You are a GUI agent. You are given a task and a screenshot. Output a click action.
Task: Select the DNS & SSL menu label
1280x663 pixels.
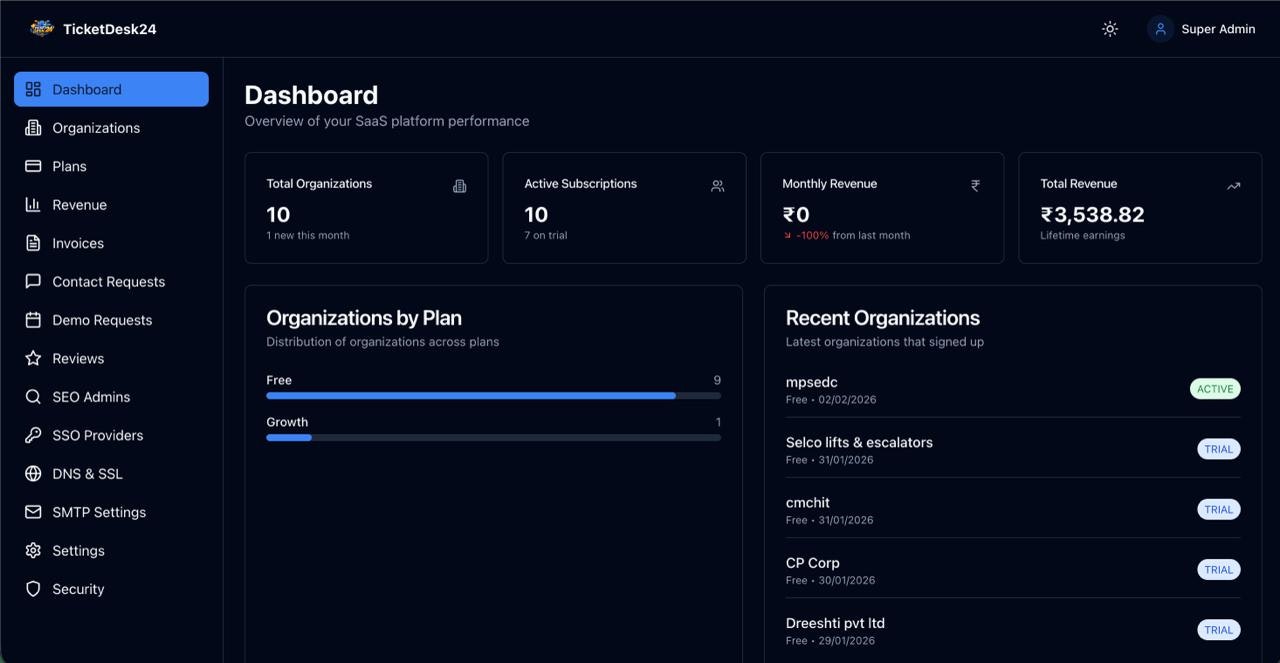[x=87, y=474]
